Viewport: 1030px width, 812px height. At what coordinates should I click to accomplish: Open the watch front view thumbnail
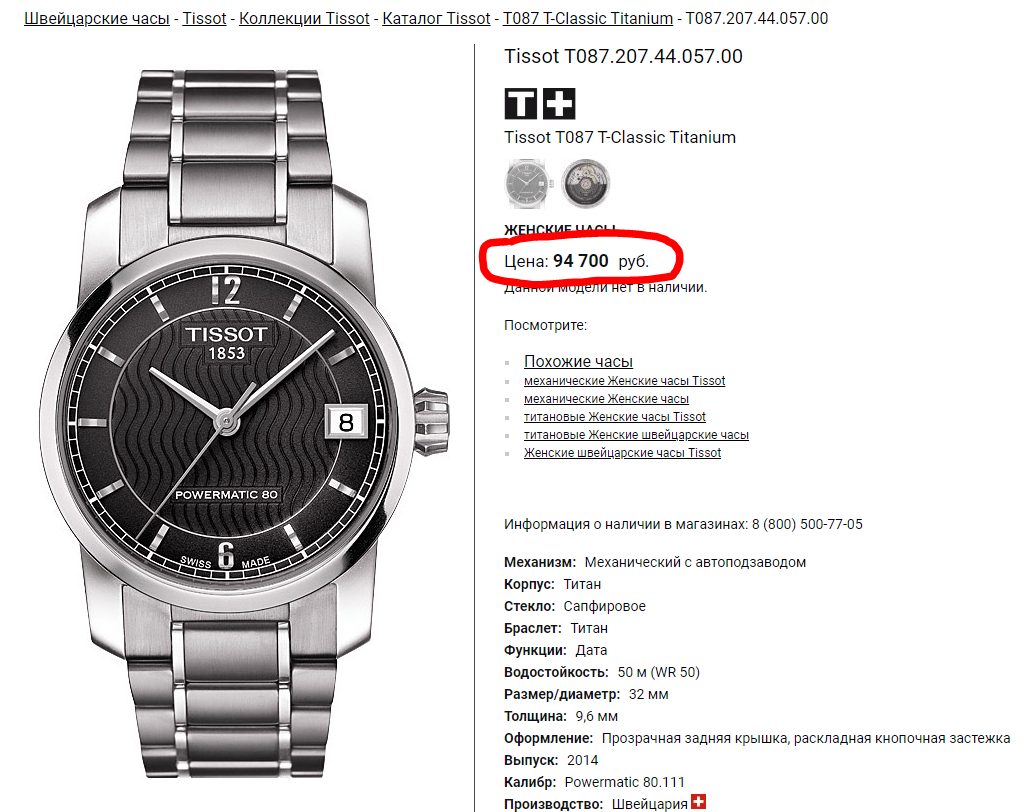(527, 183)
